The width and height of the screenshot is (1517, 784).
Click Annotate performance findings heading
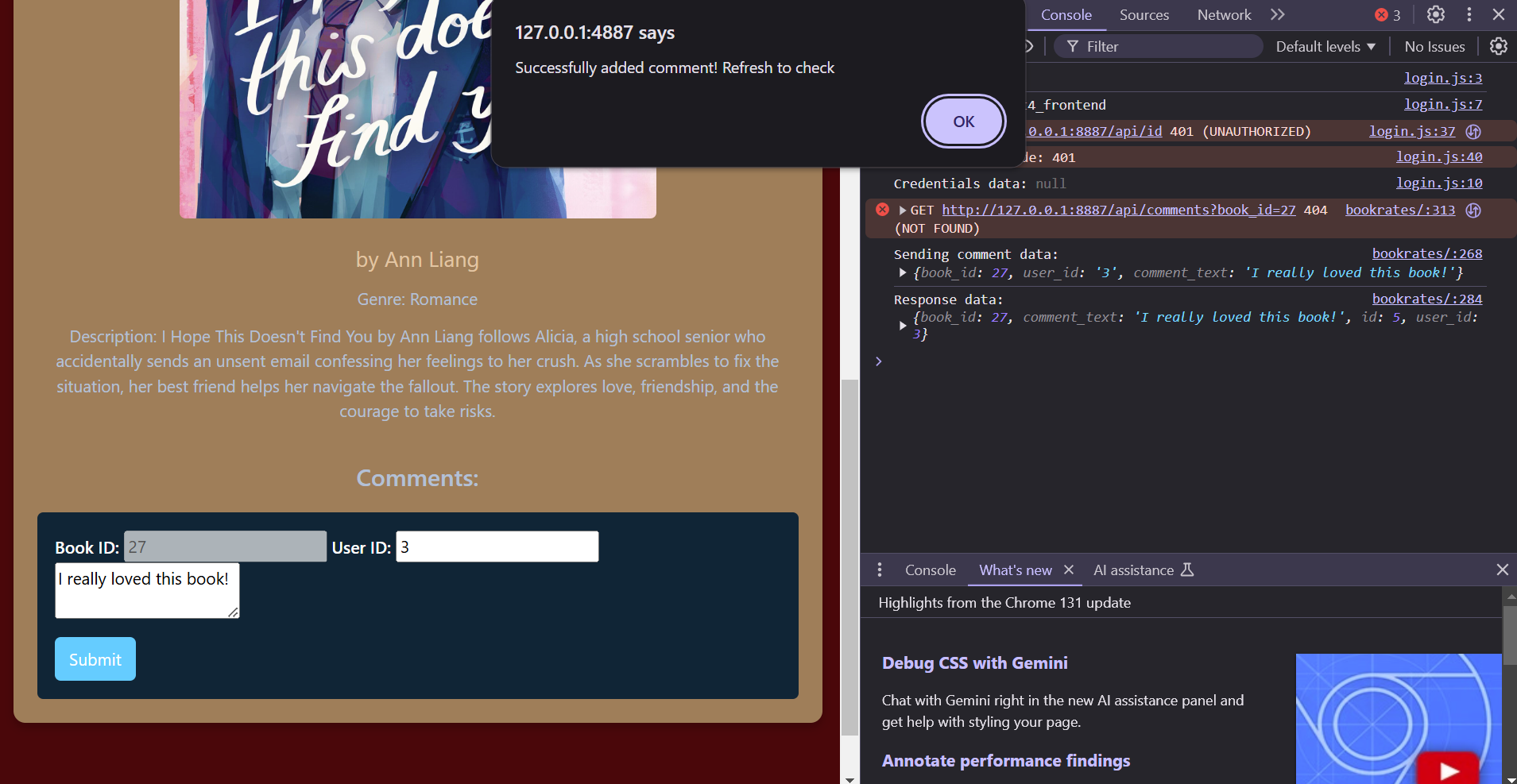pos(1005,761)
